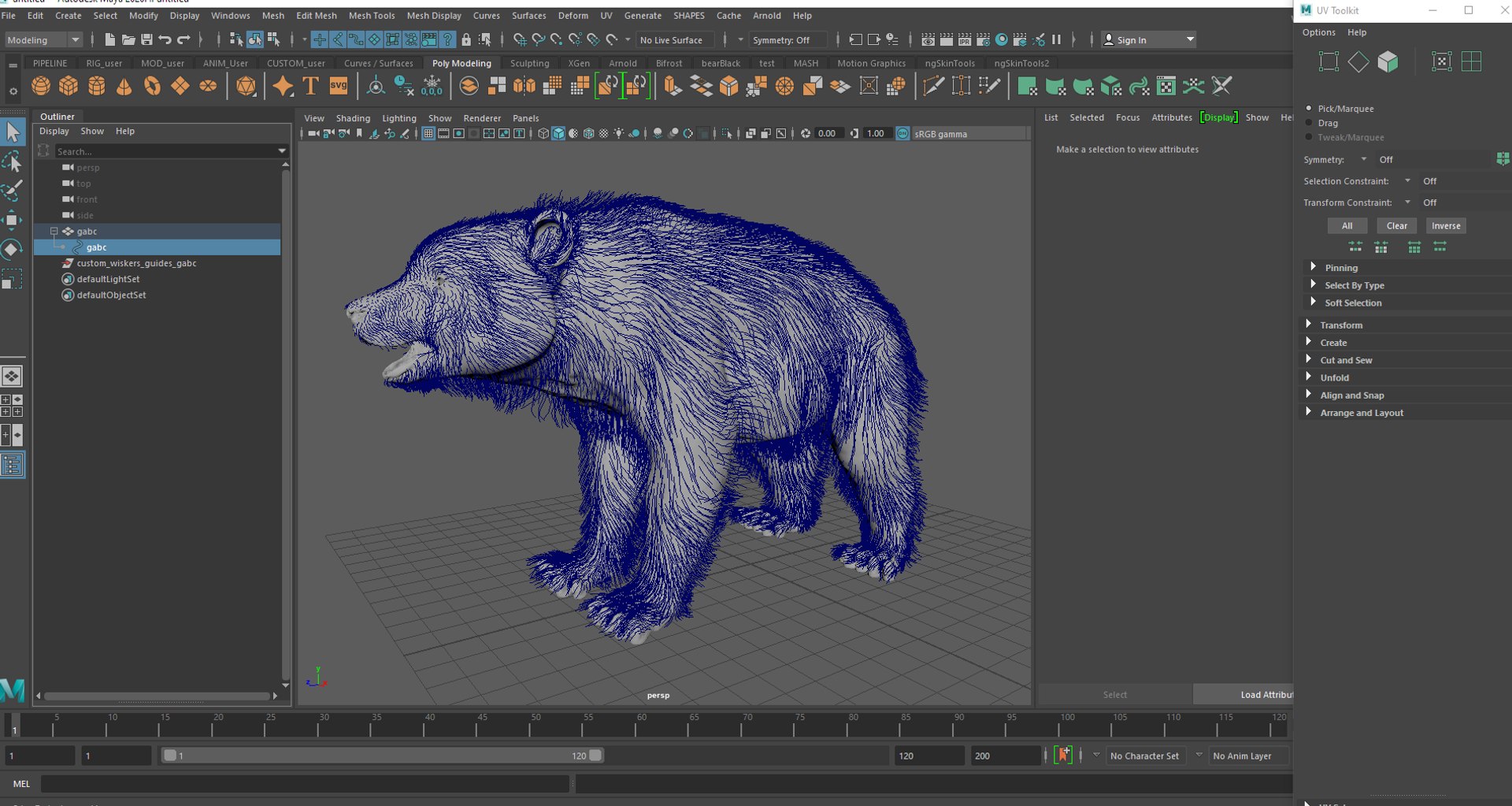Click the UV Toolkit face selection cube icon
This screenshot has height=806, width=1512.
pyautogui.click(x=1388, y=61)
